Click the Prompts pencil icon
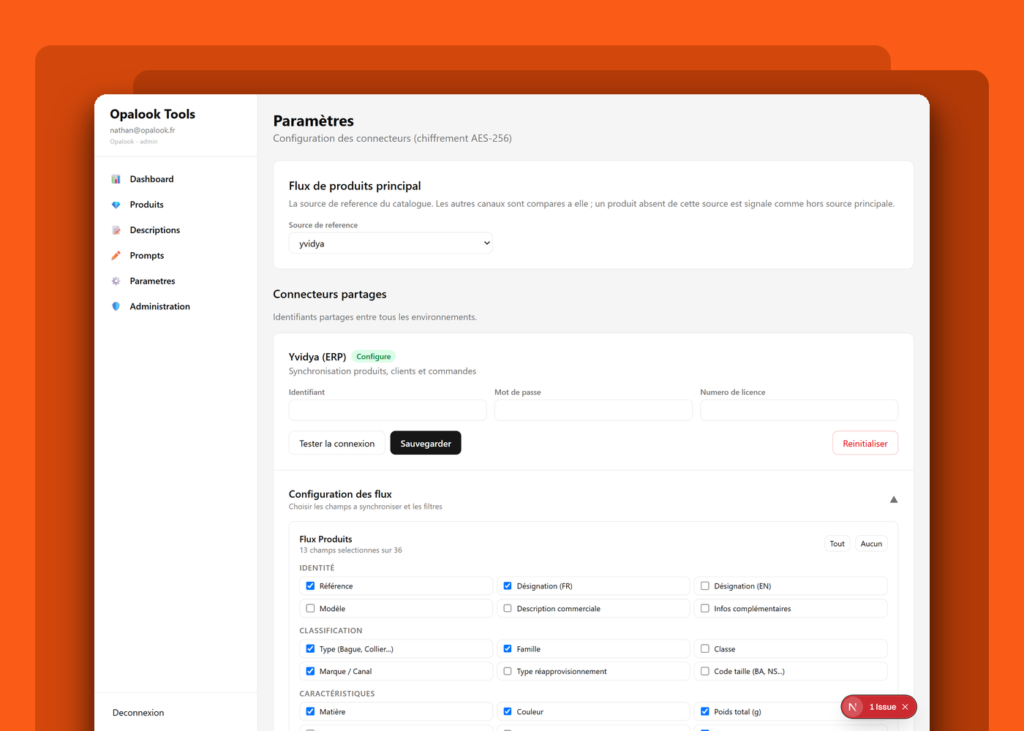The height and width of the screenshot is (731, 1024). point(116,255)
